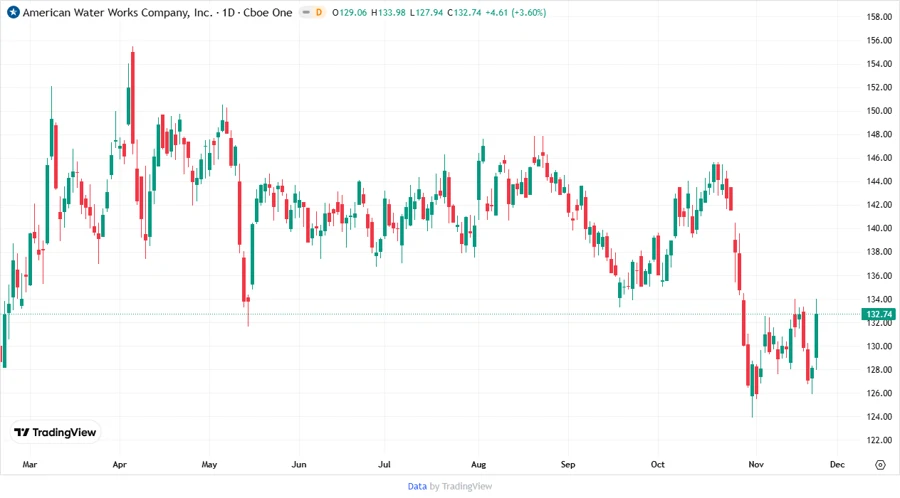Click the 158.00 price axis label

pos(879,17)
